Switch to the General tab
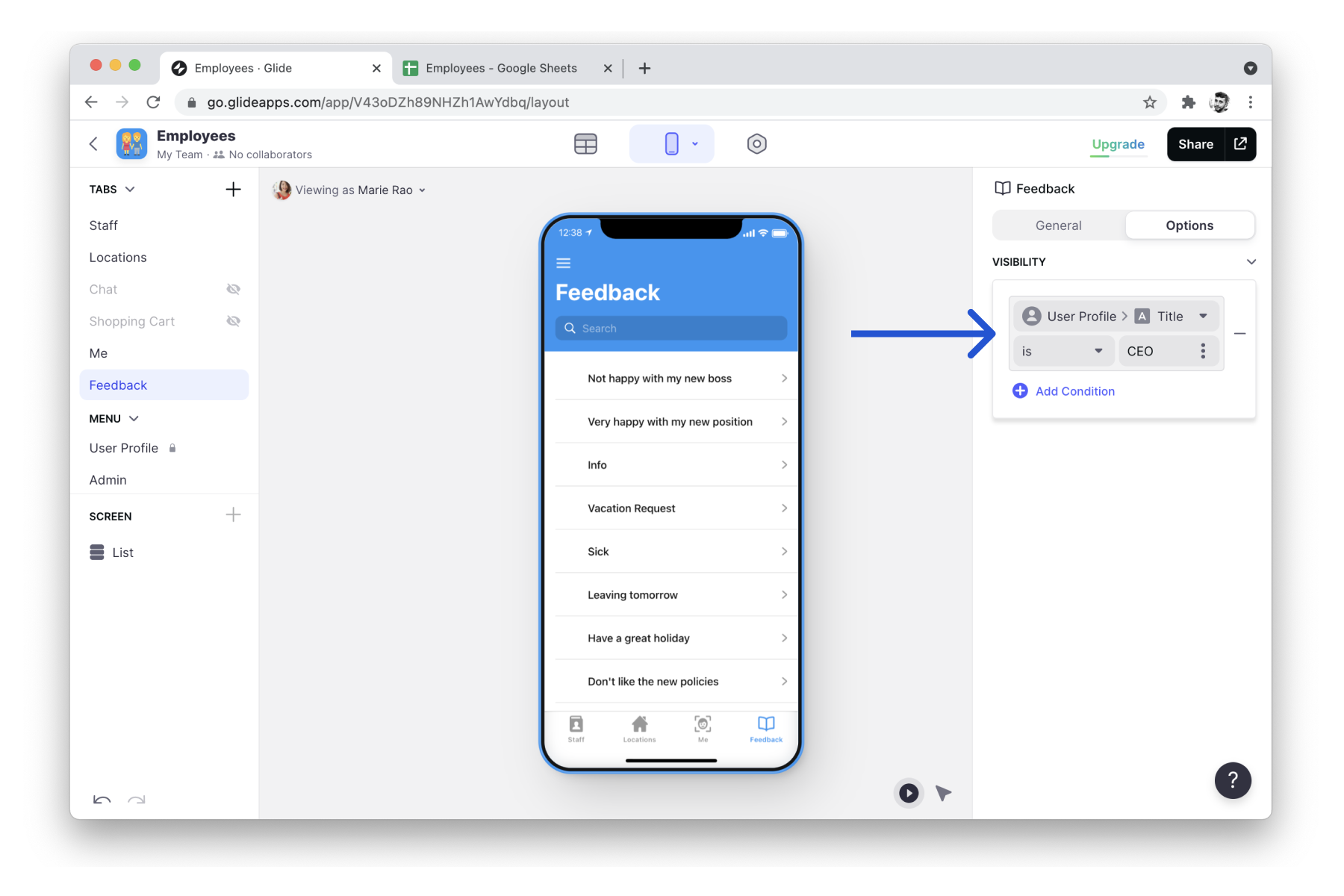This screenshot has height=896, width=1344. click(x=1058, y=225)
